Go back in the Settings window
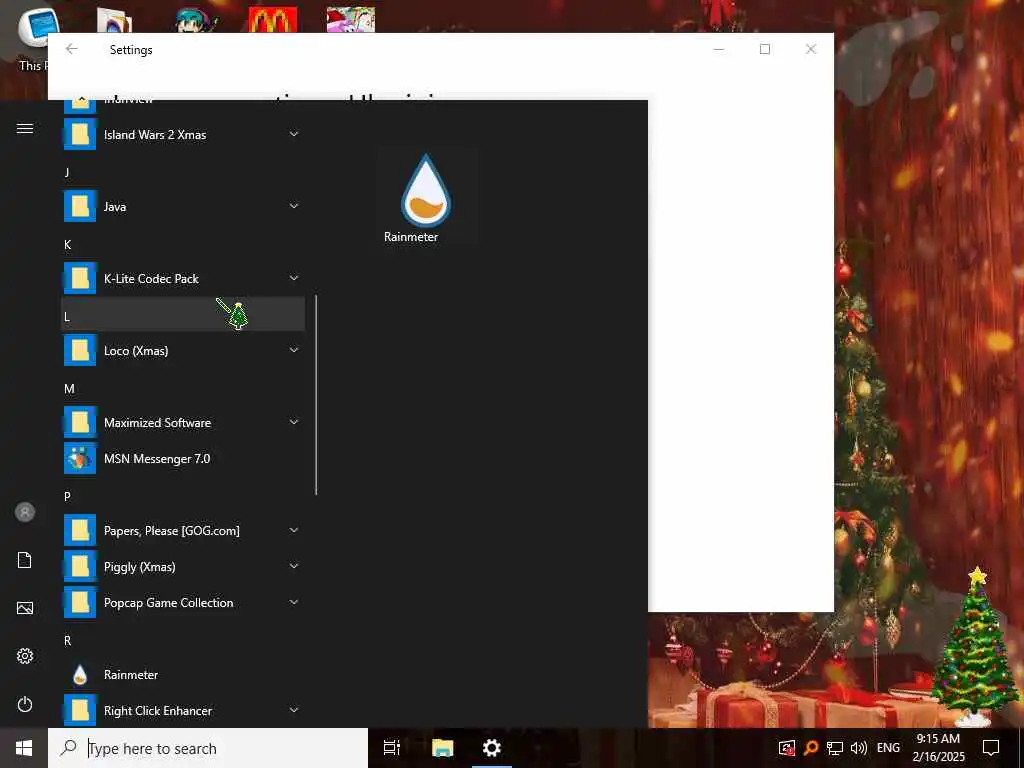 coord(72,49)
